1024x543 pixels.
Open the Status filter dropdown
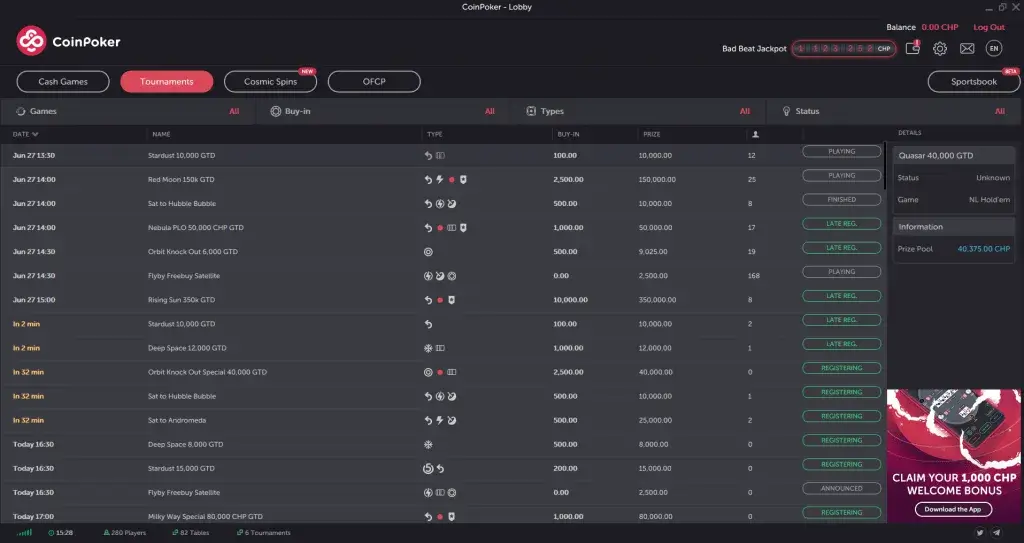tap(893, 111)
